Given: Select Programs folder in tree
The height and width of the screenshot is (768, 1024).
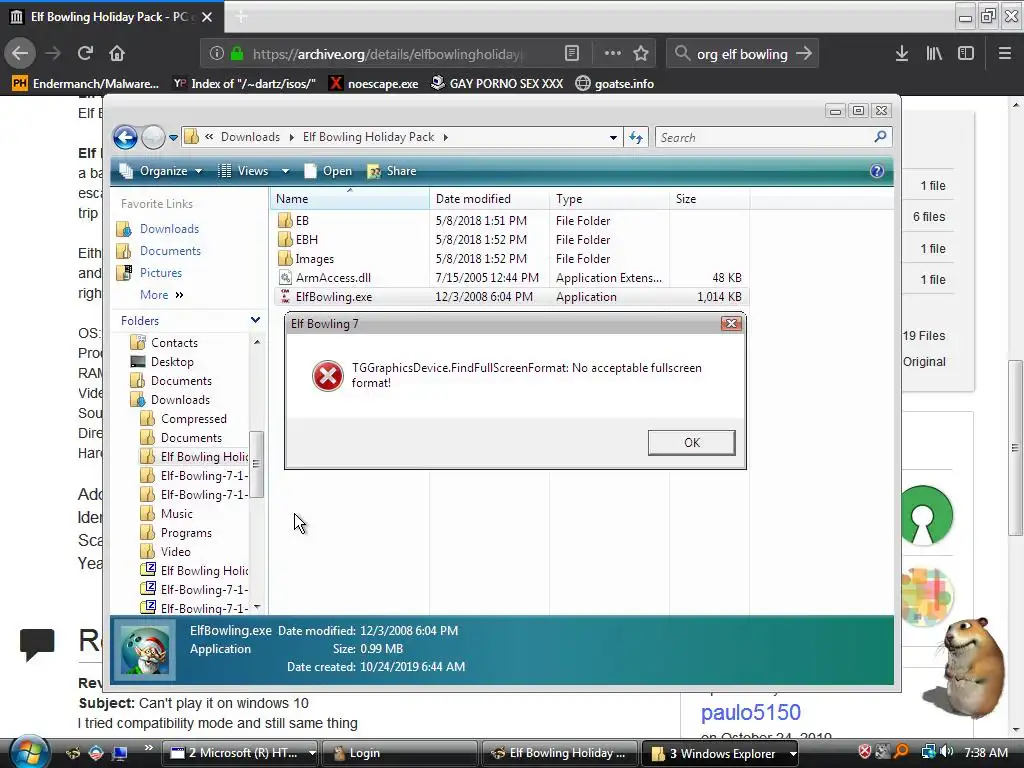Looking at the screenshot, I should [186, 532].
